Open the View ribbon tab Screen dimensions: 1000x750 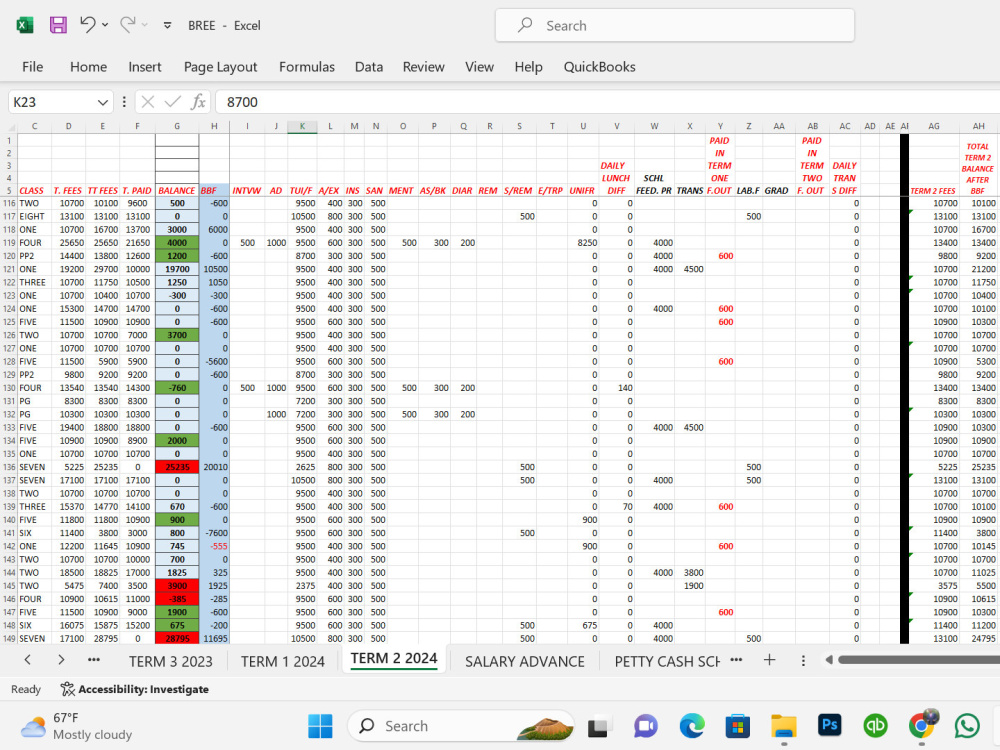tap(479, 67)
